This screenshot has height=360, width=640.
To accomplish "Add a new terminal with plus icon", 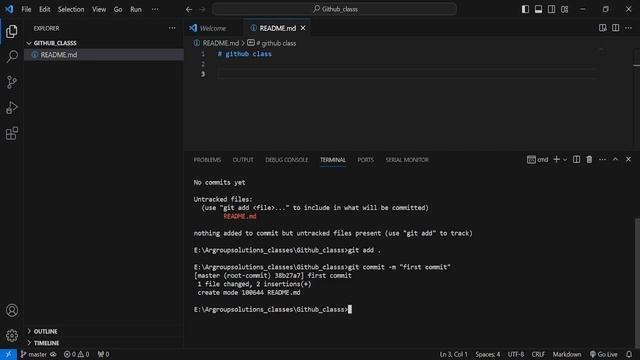I will coord(556,160).
